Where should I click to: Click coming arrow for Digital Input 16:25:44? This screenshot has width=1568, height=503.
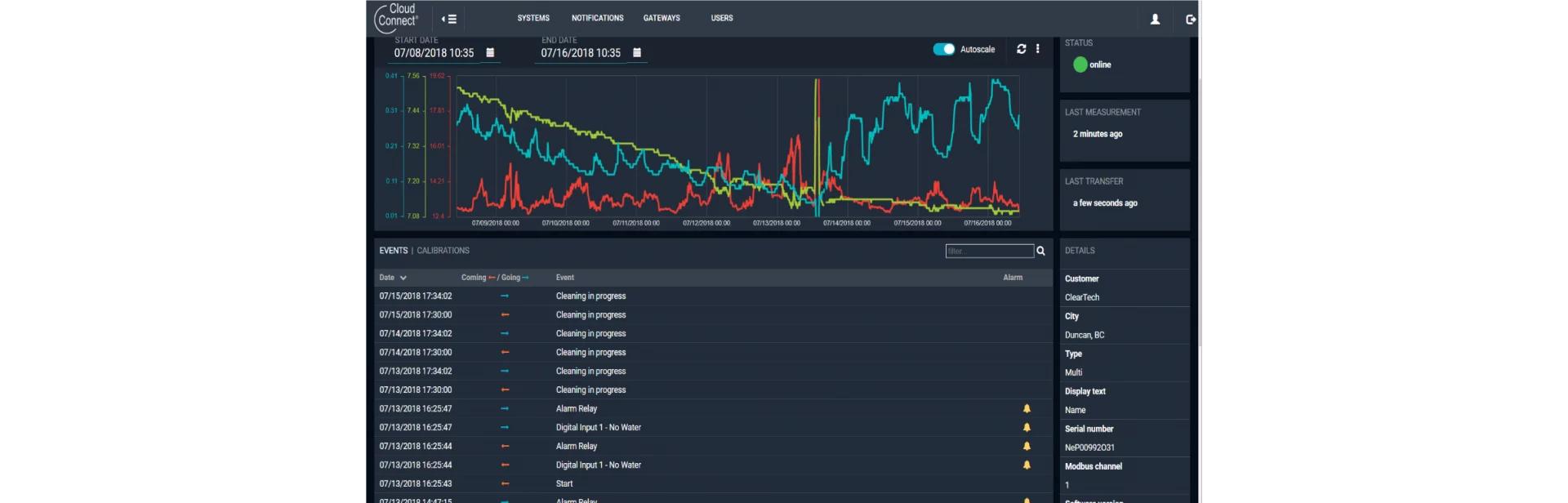click(505, 465)
